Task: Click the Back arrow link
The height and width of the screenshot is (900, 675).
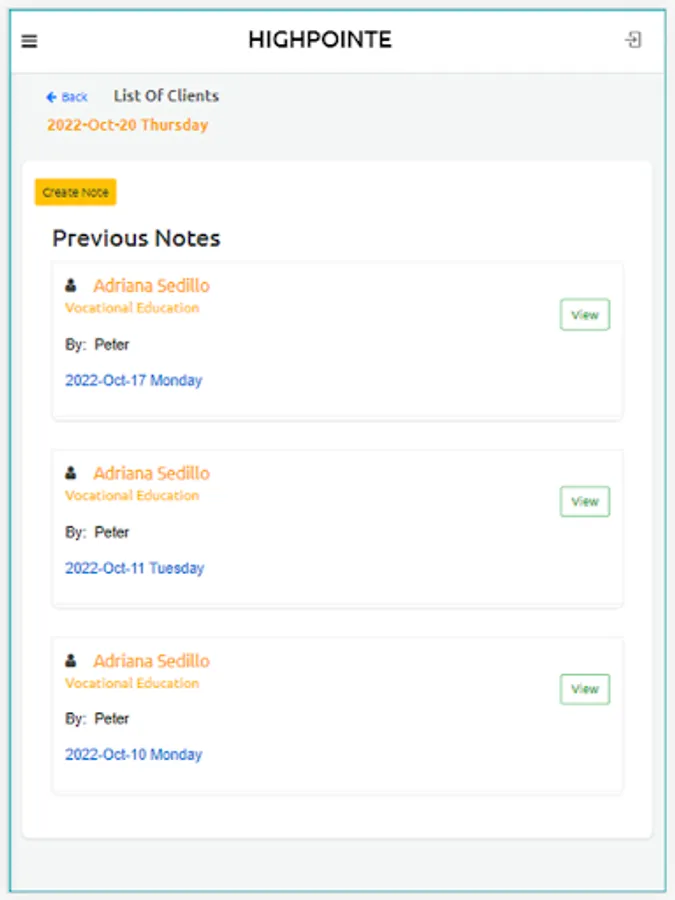Action: (67, 97)
